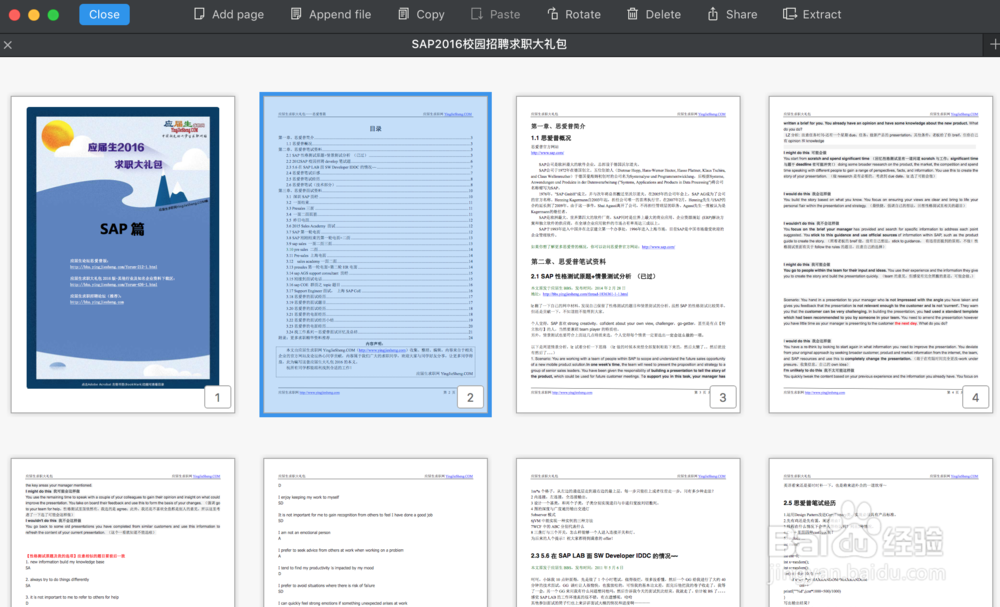
Task: Click the blue Close button
Action: 104,14
